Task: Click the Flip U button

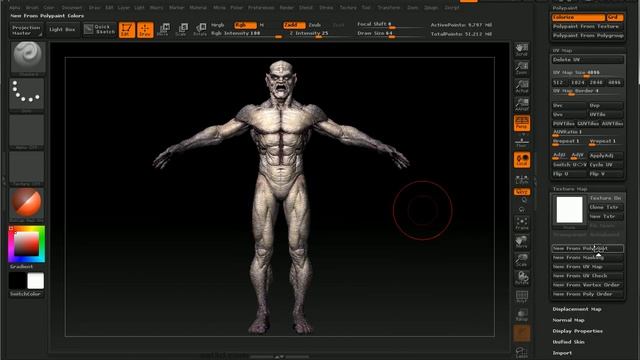Action: pos(569,174)
